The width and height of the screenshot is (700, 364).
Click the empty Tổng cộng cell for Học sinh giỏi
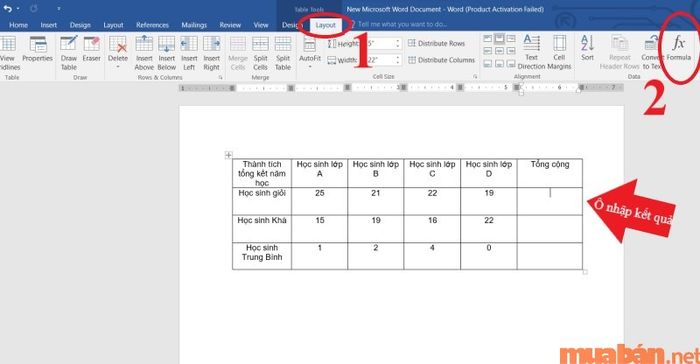[x=550, y=201]
